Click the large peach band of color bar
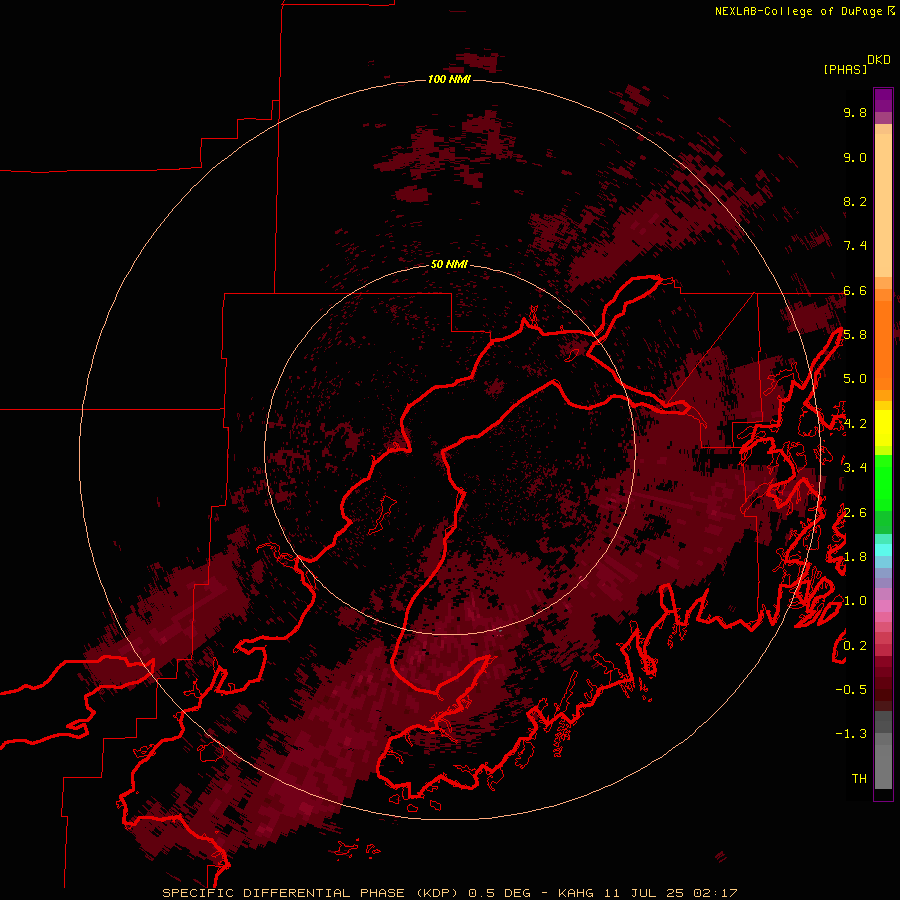This screenshot has height=900, width=900. tap(883, 205)
